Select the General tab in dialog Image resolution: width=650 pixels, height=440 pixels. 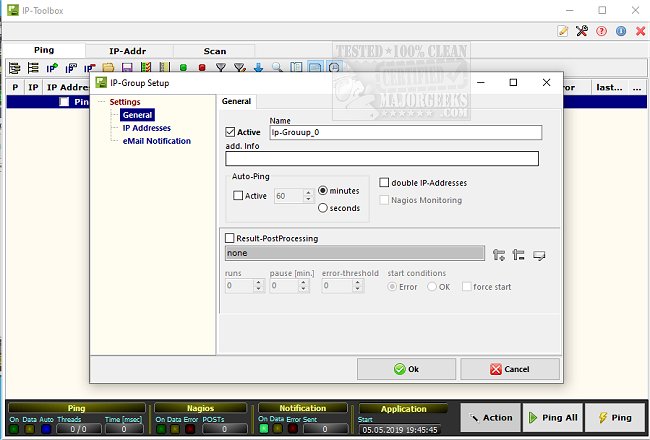pos(236,101)
